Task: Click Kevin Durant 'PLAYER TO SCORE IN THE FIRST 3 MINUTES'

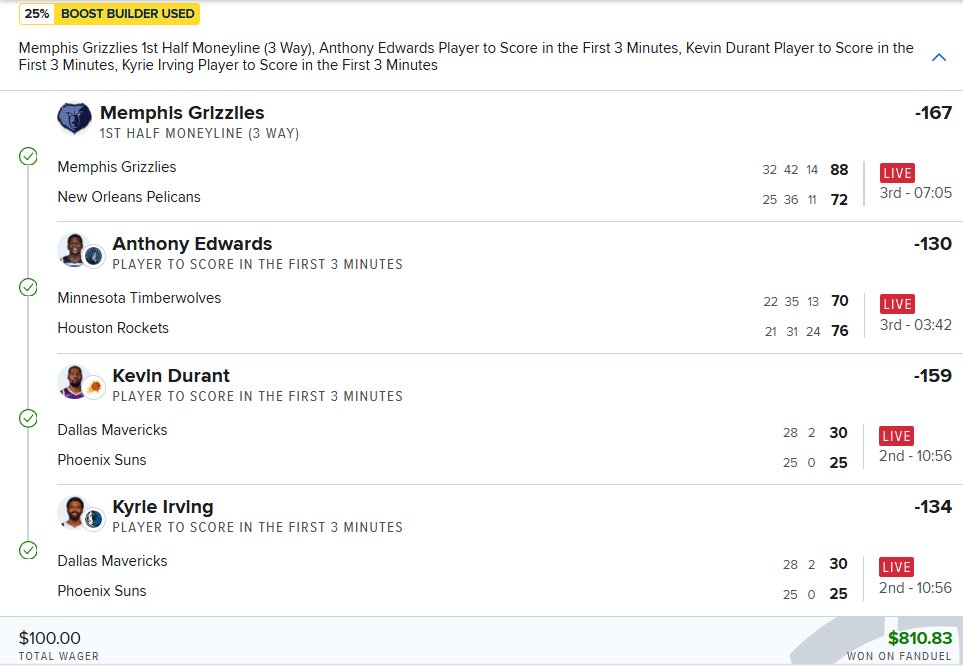Action: click(x=257, y=396)
